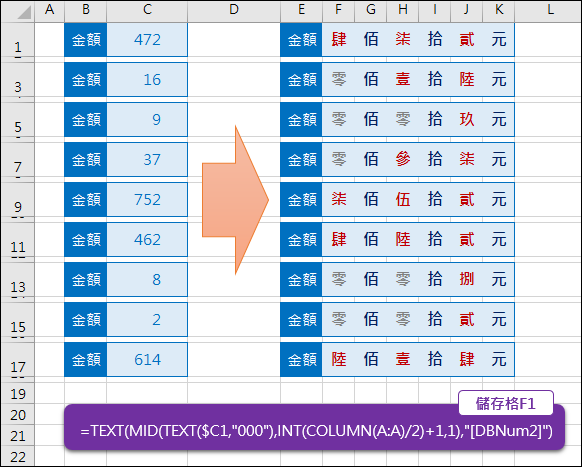Click the cell containing 614
This screenshot has width=582, height=467.
(x=147, y=360)
